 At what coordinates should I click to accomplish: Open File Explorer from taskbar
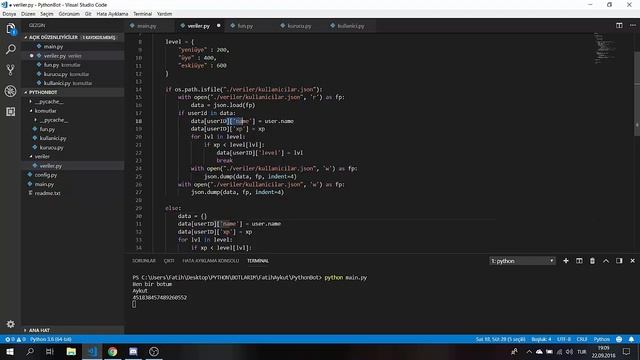coord(71,351)
